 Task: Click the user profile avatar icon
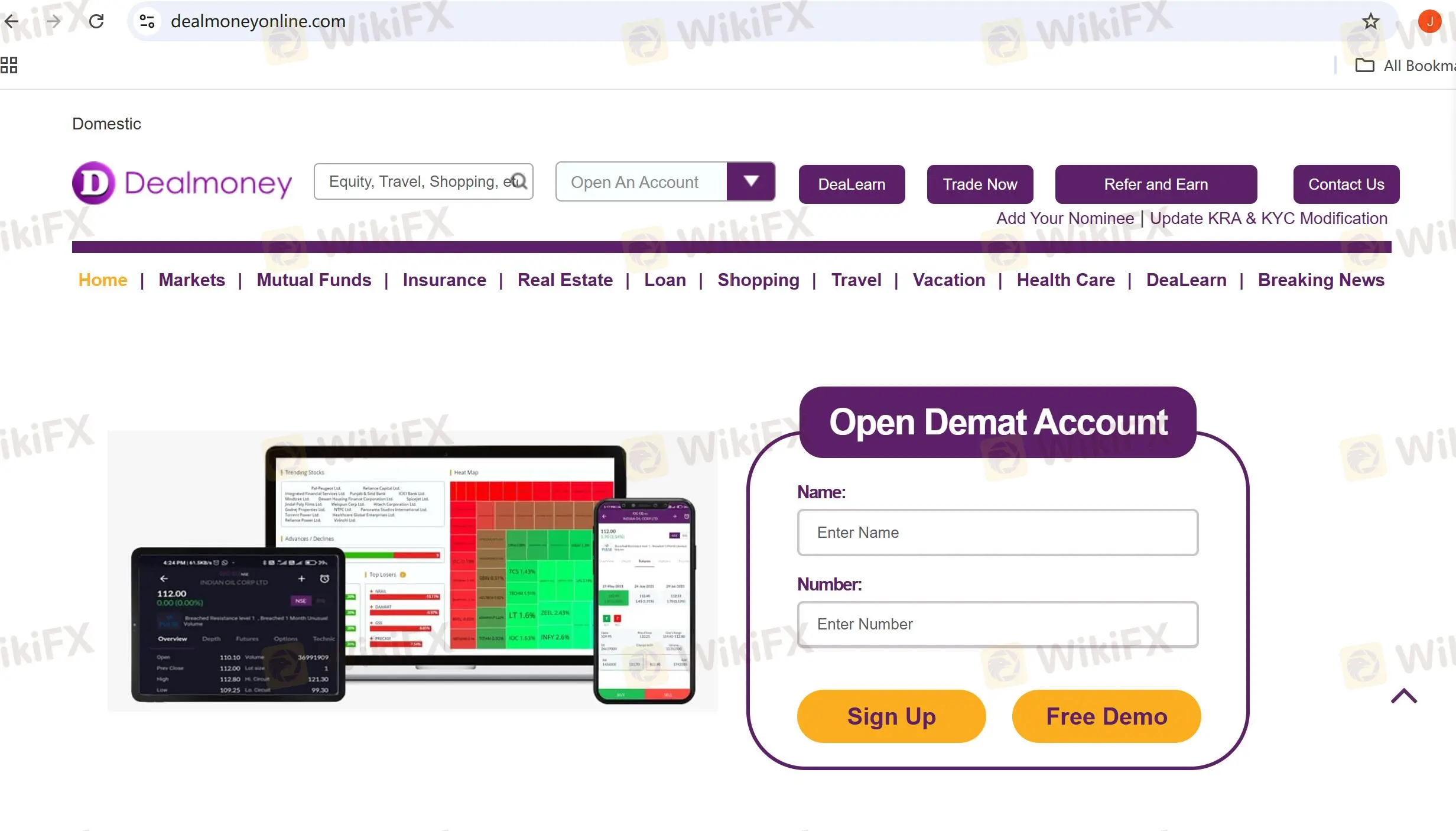[1431, 20]
